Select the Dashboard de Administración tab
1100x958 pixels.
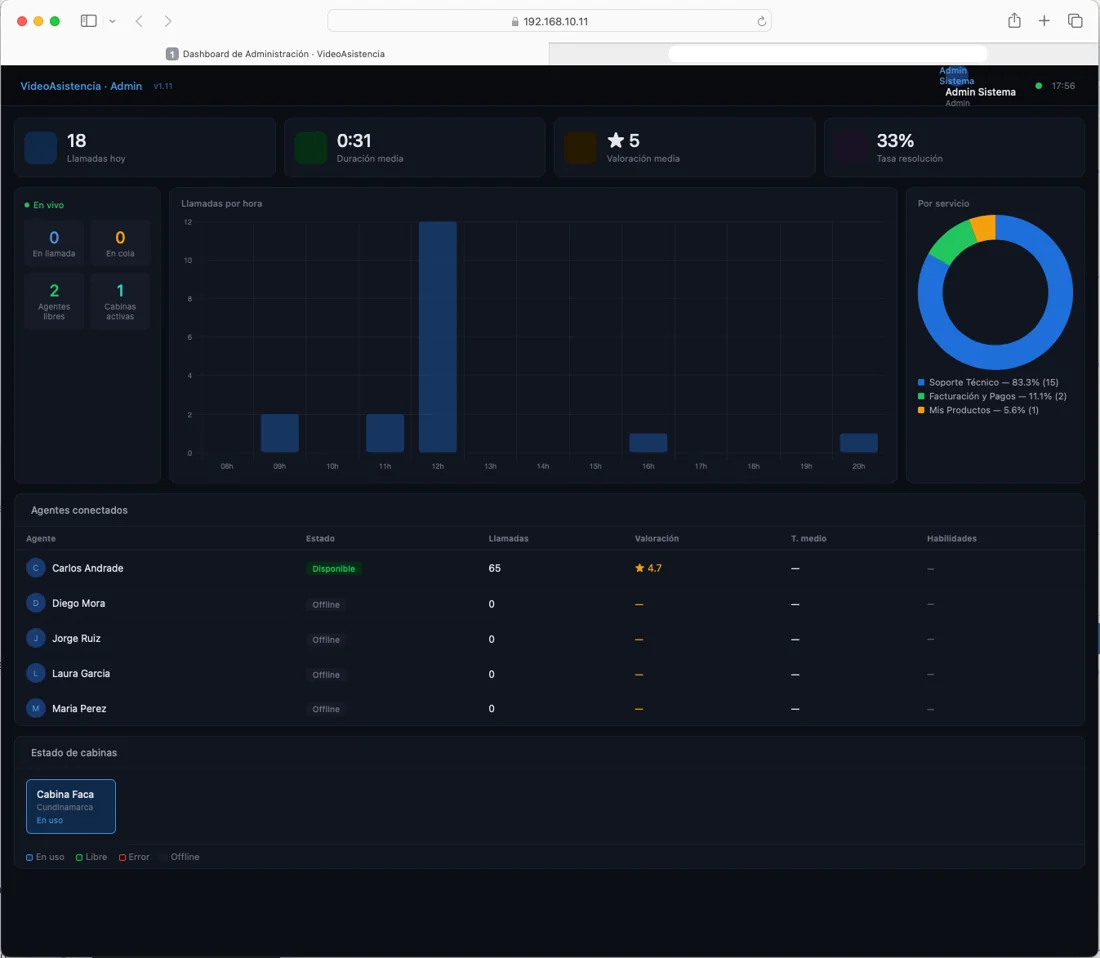click(275, 54)
